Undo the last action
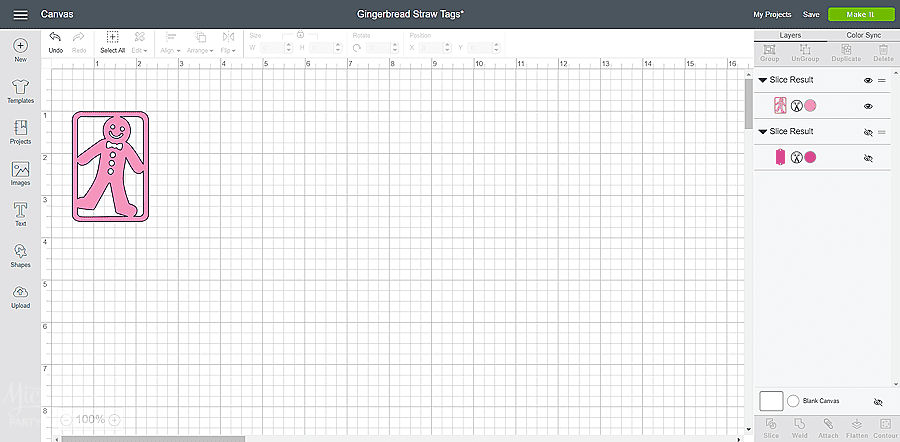This screenshot has height=442, width=900. coord(56,42)
